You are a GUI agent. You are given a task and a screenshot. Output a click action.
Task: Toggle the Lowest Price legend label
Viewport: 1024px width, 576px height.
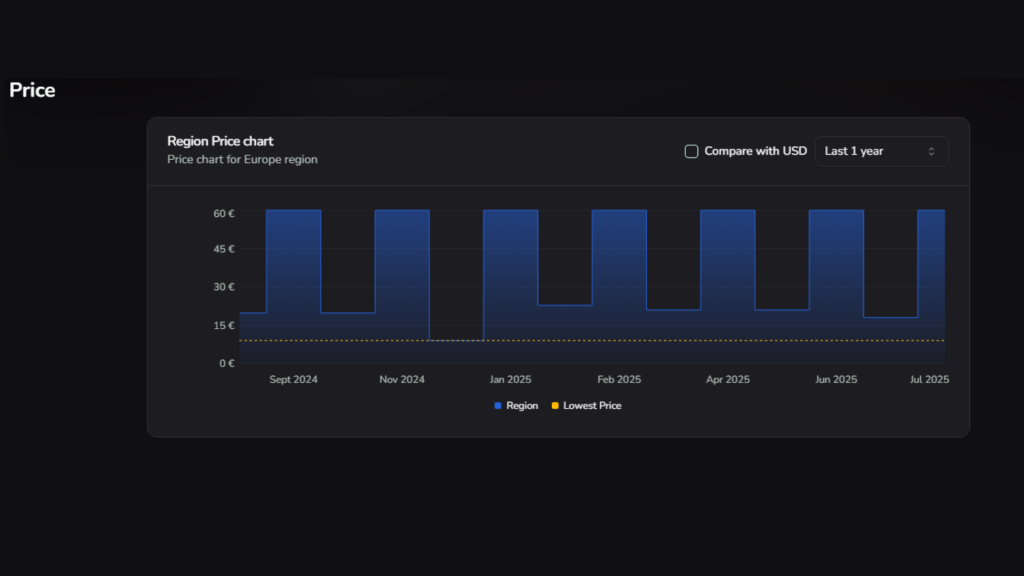coord(592,406)
